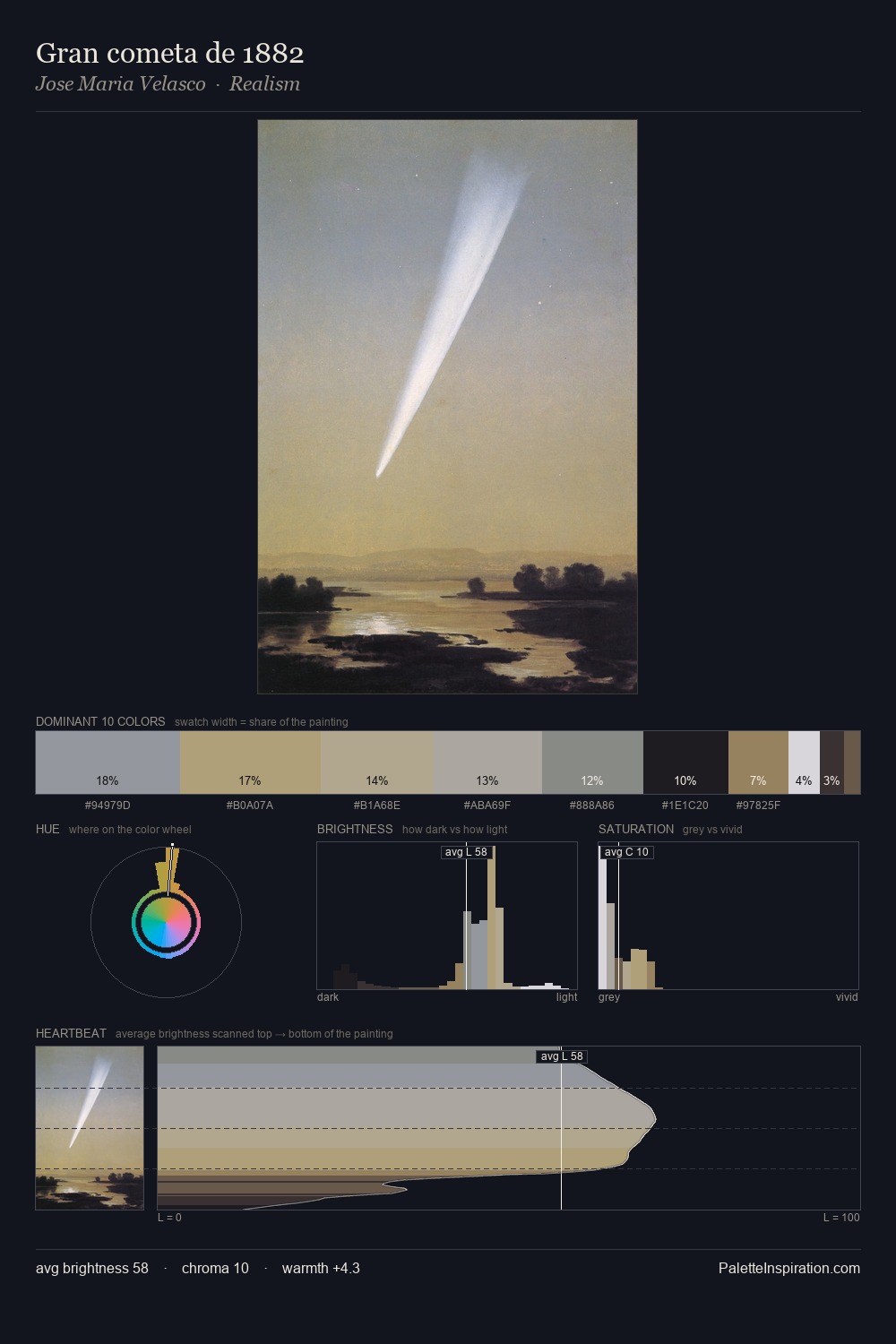Viewport: 896px width, 1344px height.
Task: Click the title 'Gran cometa de 1882'
Action: pyautogui.click(x=170, y=53)
